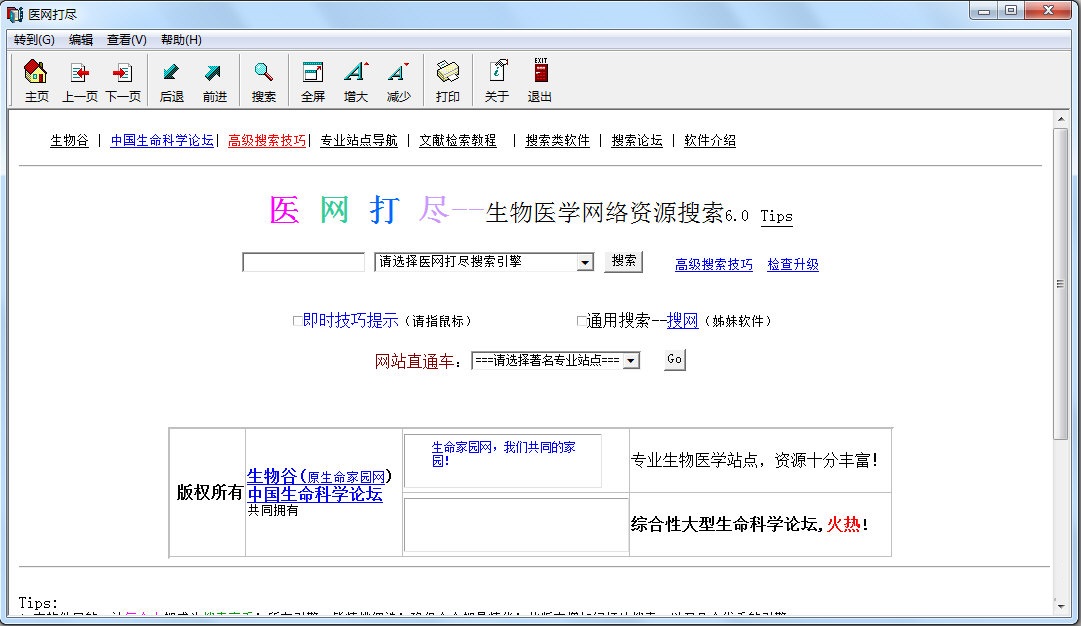Click the 主页 home icon
The image size is (1081, 626).
pyautogui.click(x=35, y=80)
